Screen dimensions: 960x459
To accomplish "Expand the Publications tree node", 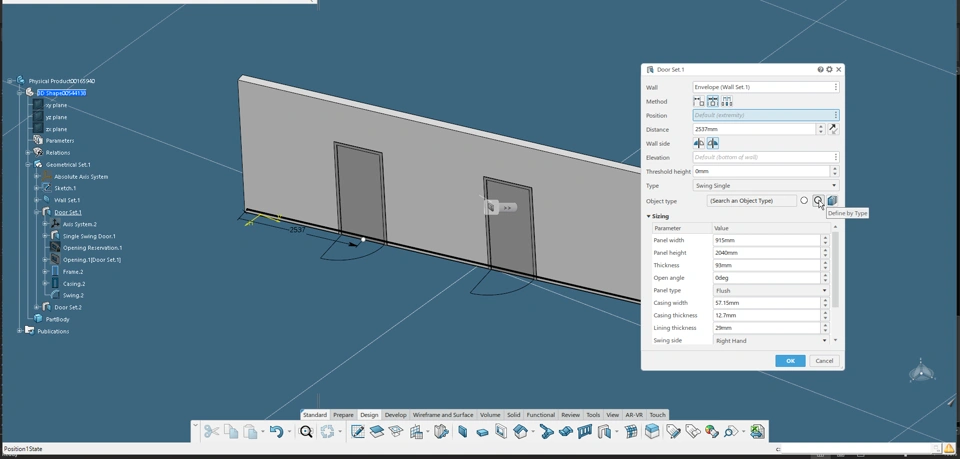I will pyautogui.click(x=20, y=331).
